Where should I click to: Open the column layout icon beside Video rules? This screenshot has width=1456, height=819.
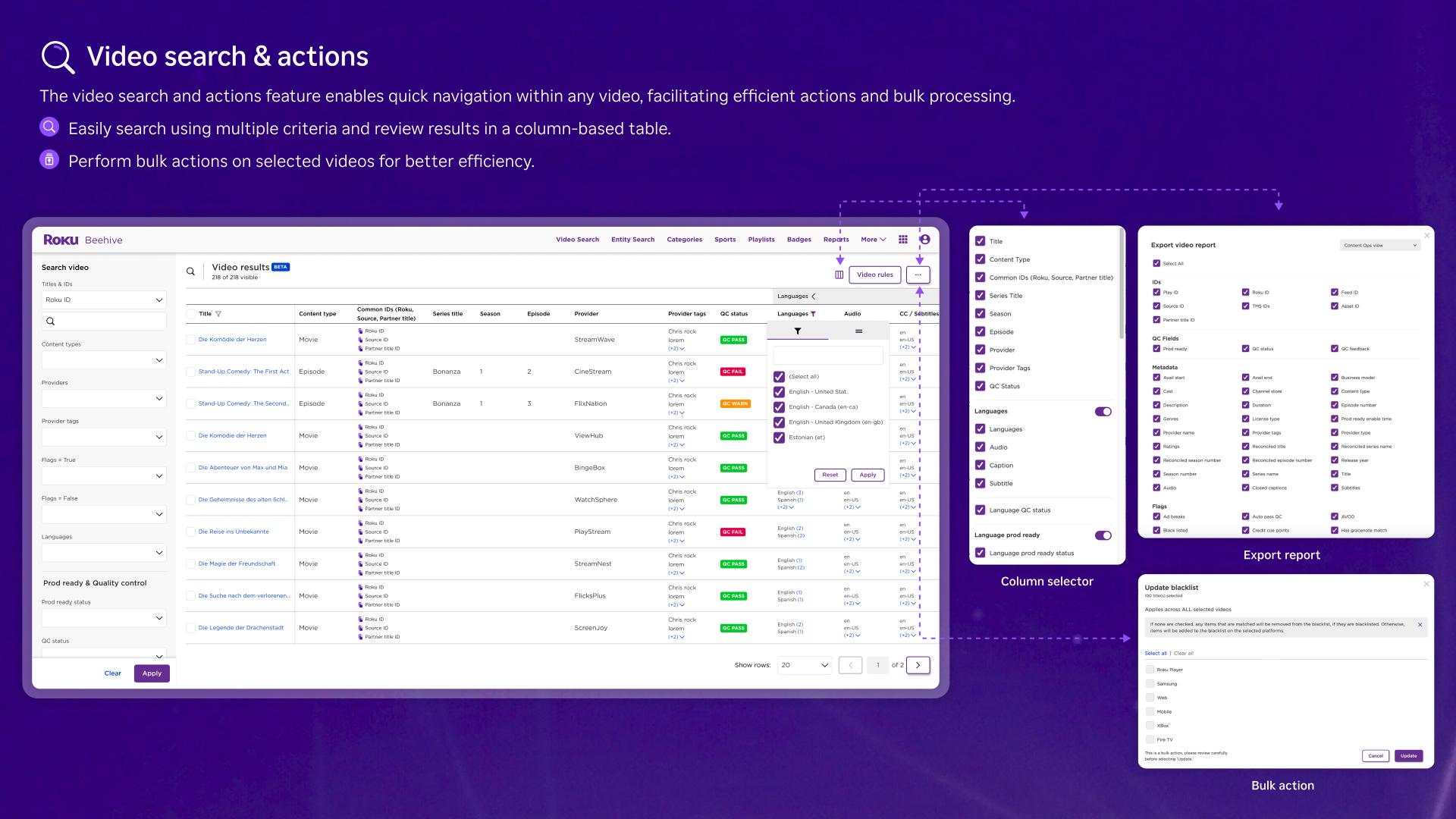[x=836, y=275]
